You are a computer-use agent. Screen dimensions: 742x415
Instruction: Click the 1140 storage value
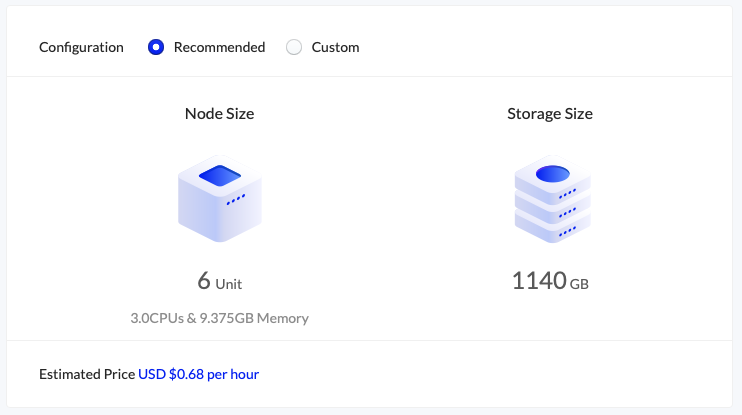click(x=539, y=281)
